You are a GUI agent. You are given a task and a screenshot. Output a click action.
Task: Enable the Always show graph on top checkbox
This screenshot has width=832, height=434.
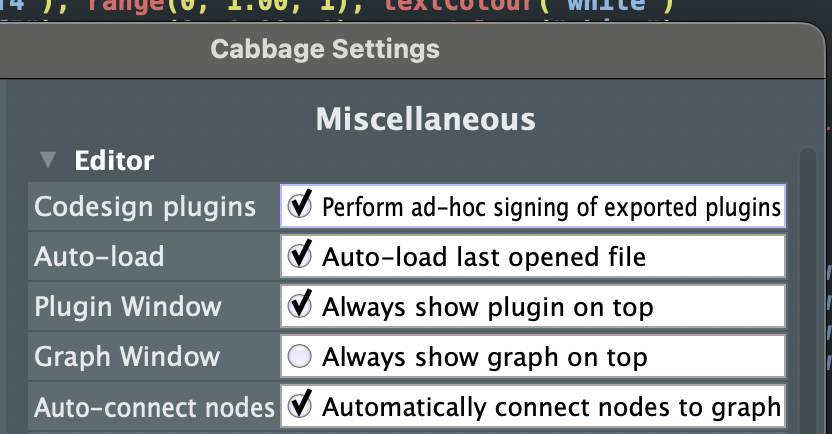pos(300,356)
